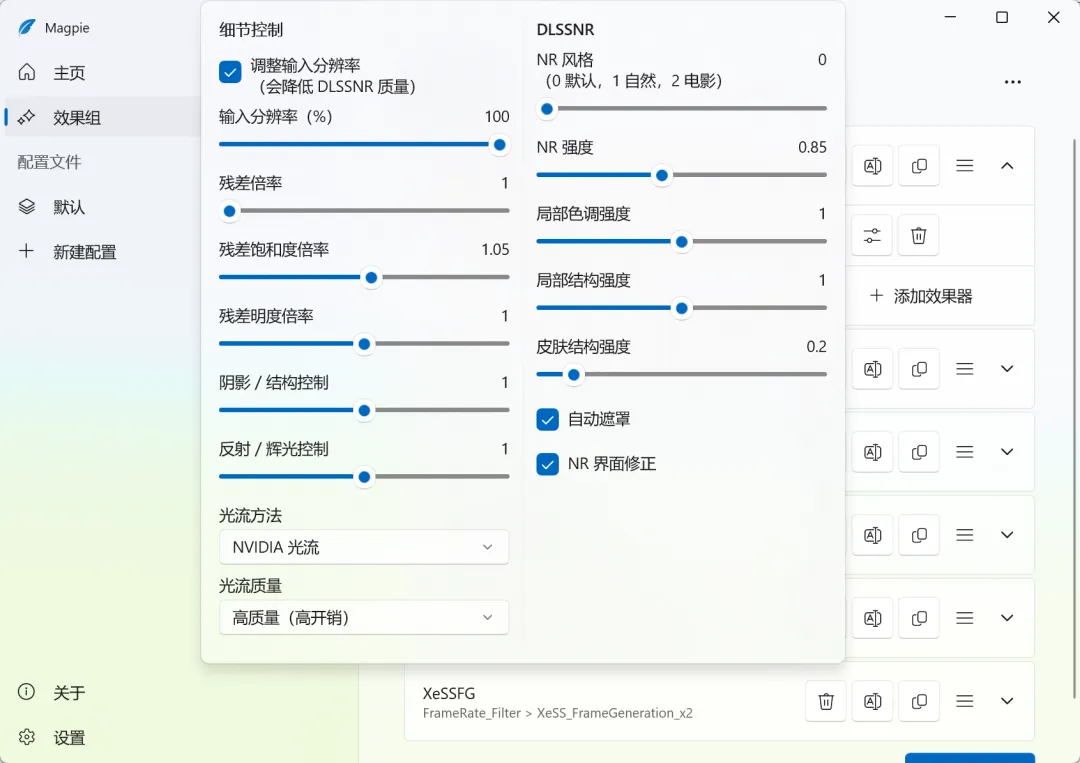Open effect parameters via the sliders icon
The image size is (1080, 763).
[x=873, y=236]
